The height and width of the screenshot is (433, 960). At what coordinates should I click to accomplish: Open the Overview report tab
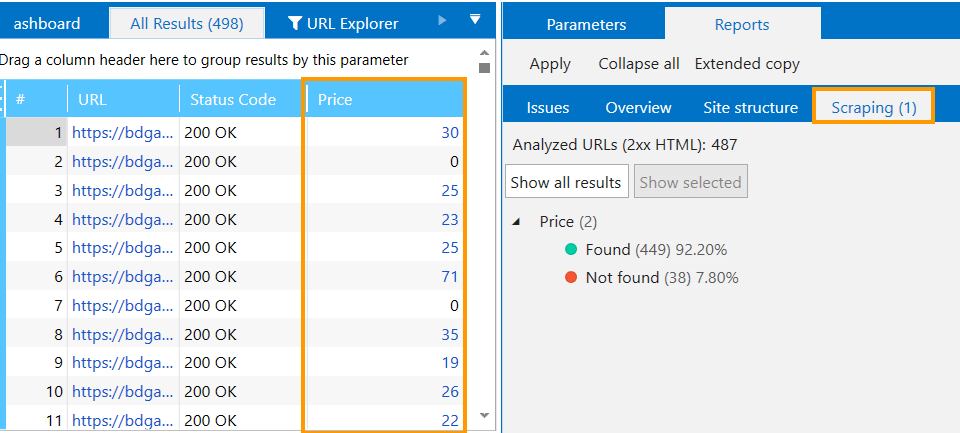(x=638, y=108)
